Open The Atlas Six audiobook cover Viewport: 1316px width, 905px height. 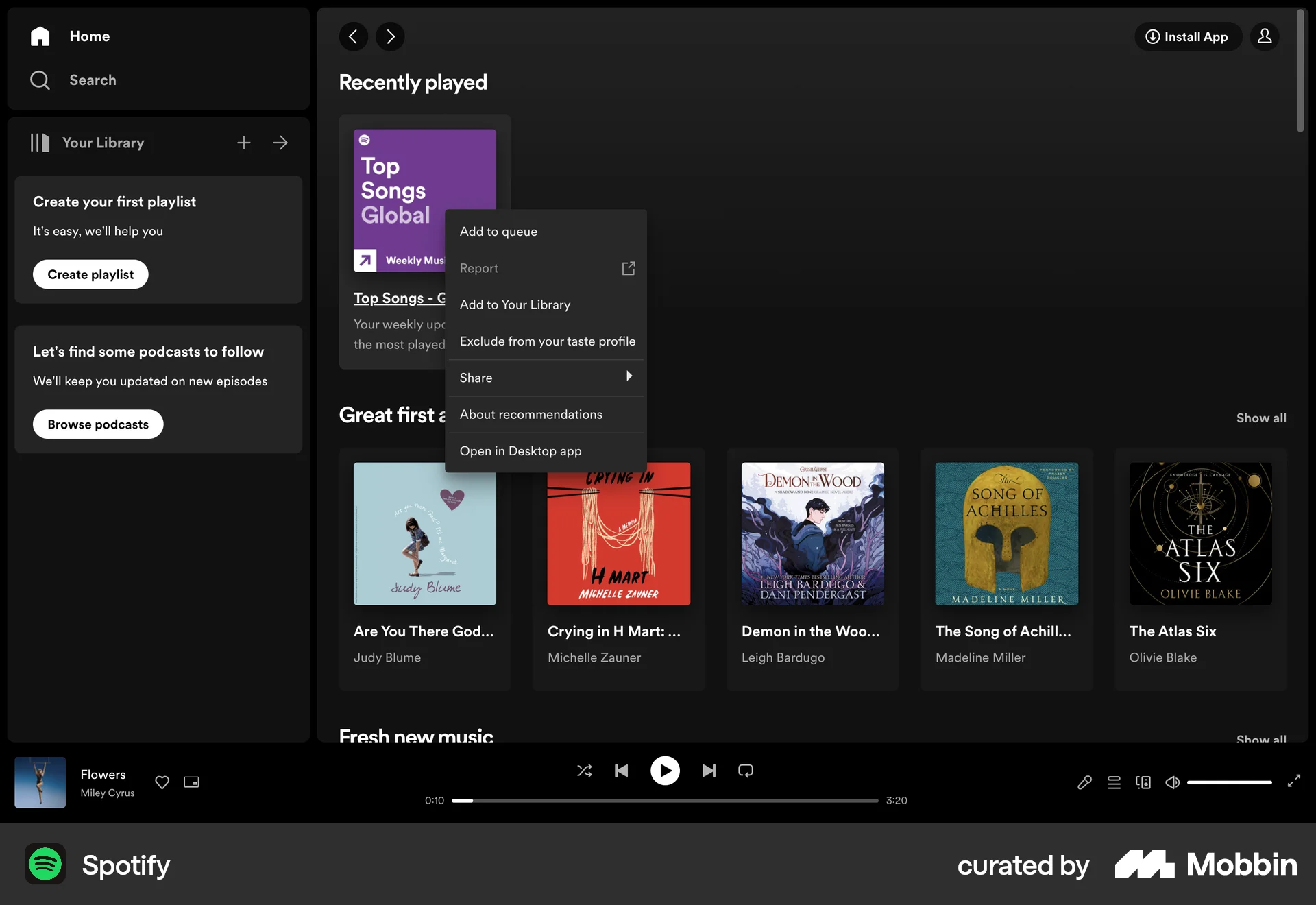1199,534
